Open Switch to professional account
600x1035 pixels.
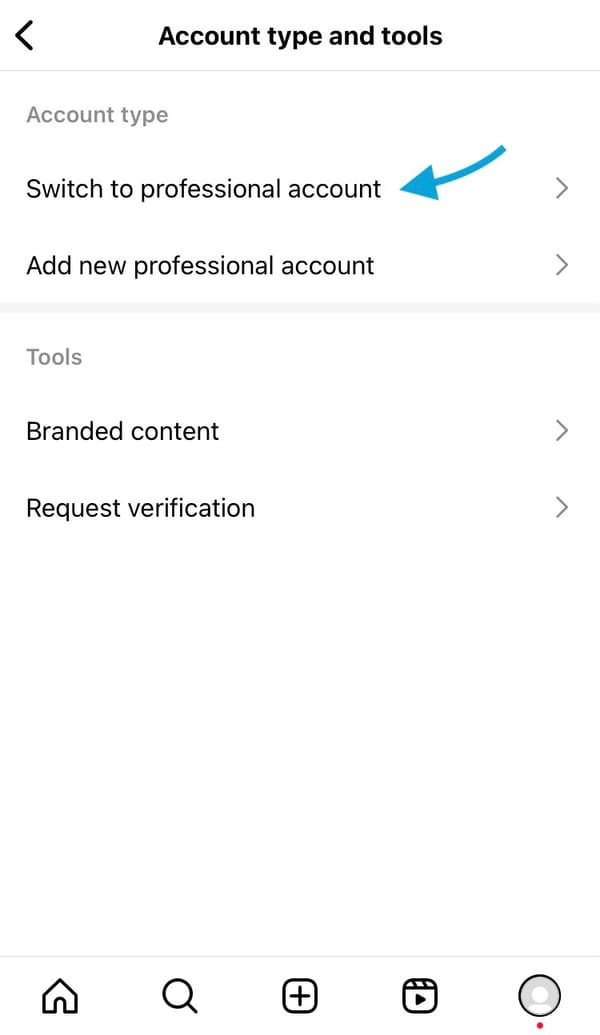pos(203,188)
